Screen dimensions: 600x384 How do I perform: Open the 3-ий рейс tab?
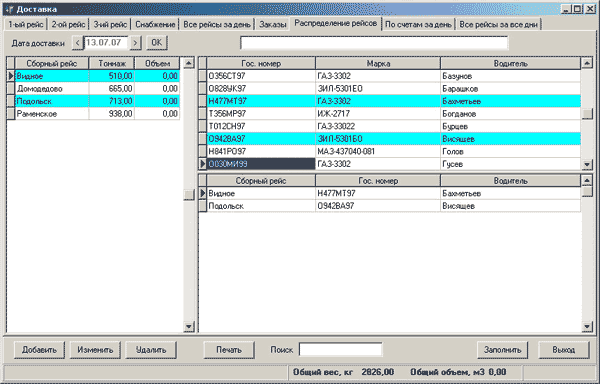point(110,24)
